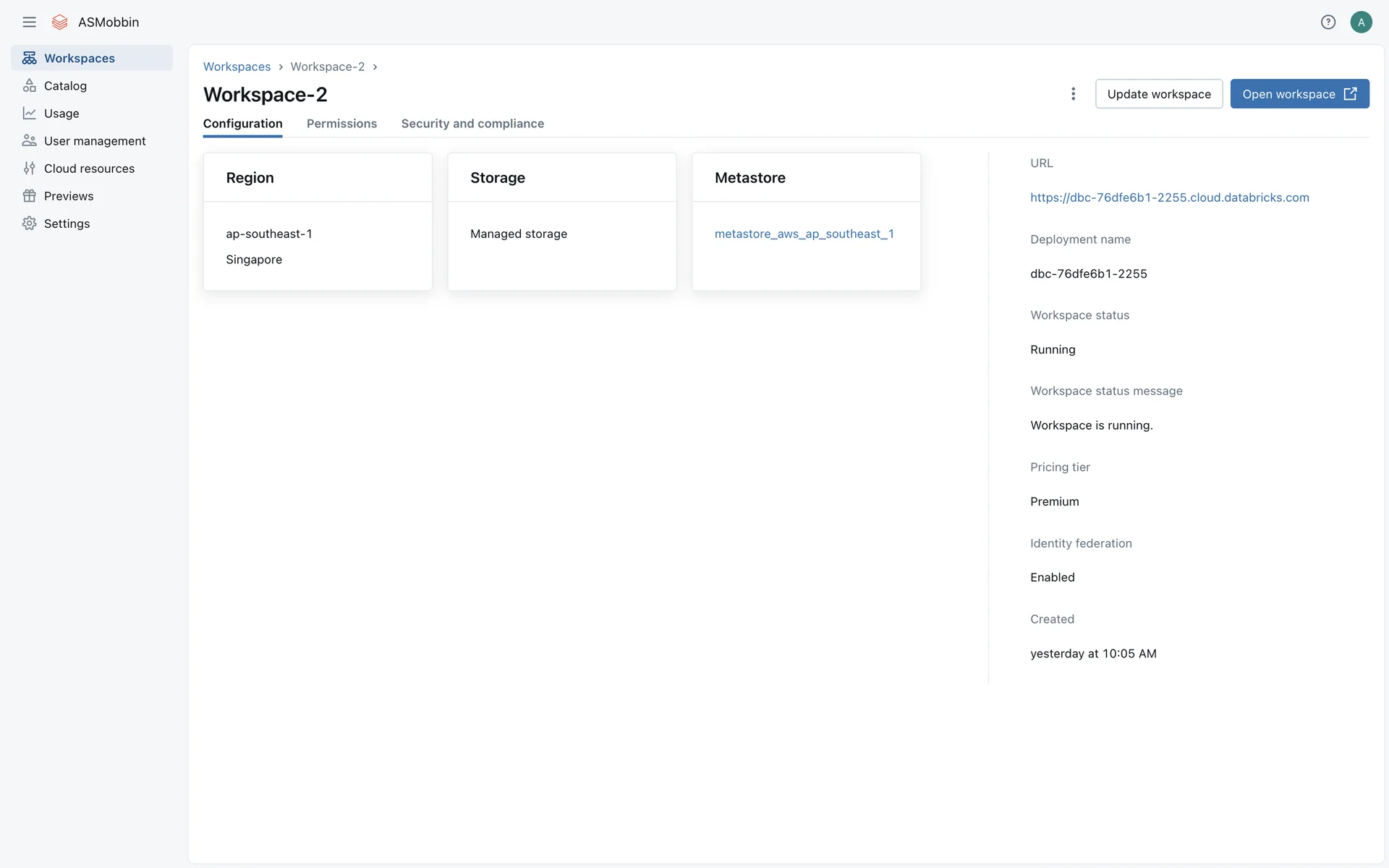Open the workspace databricks URL link
1389x868 pixels.
[x=1169, y=197]
